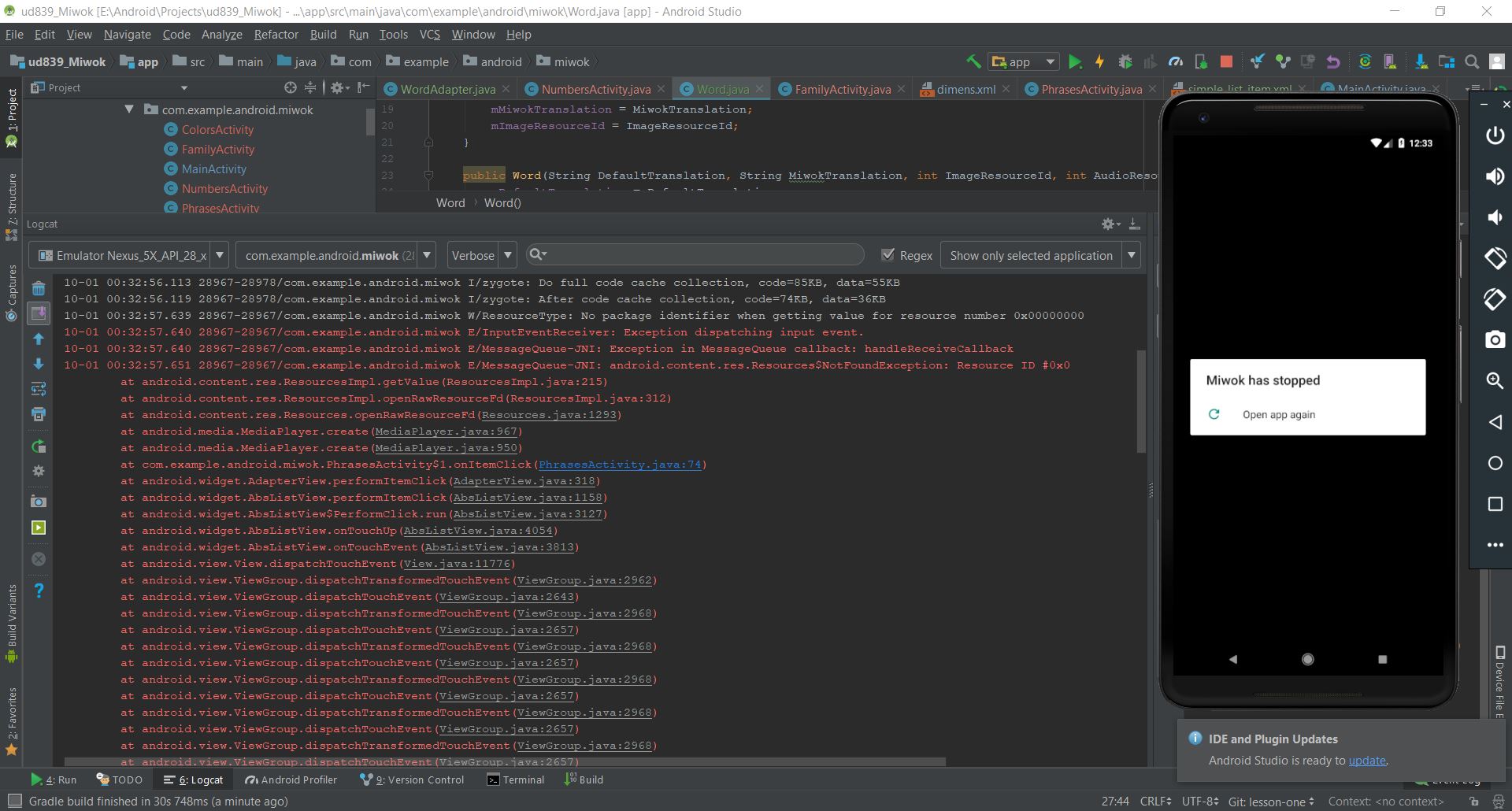Click the Logcat search filter field
This screenshot has height=811, width=1512.
(693, 254)
